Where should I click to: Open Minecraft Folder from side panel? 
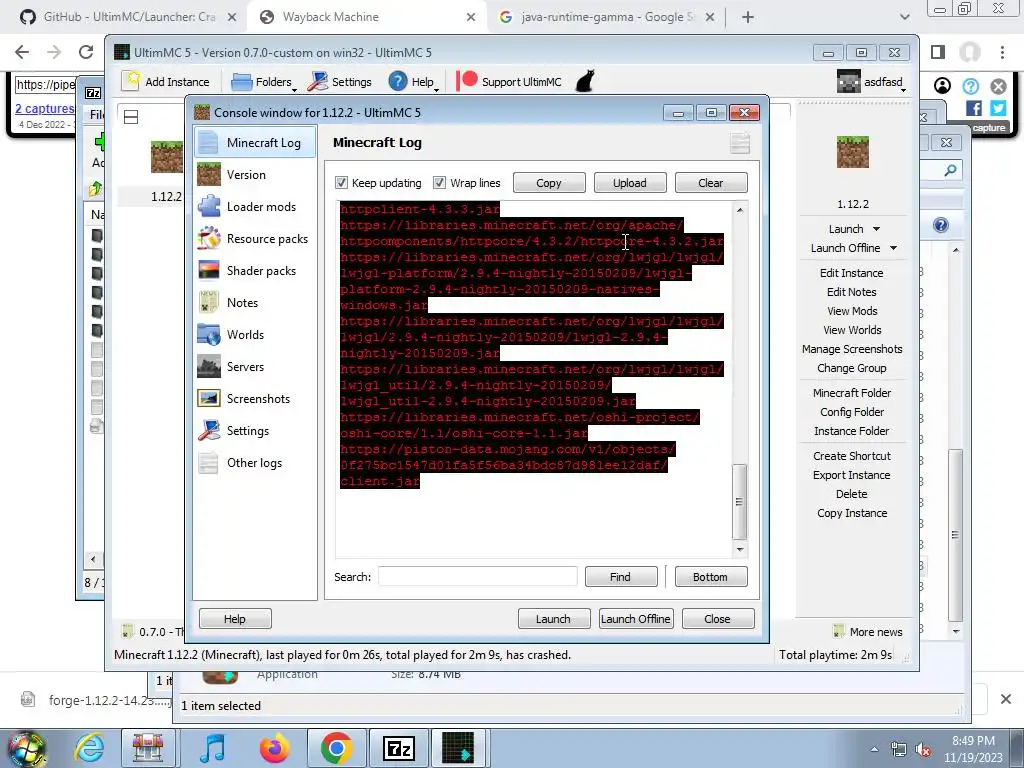(852, 392)
